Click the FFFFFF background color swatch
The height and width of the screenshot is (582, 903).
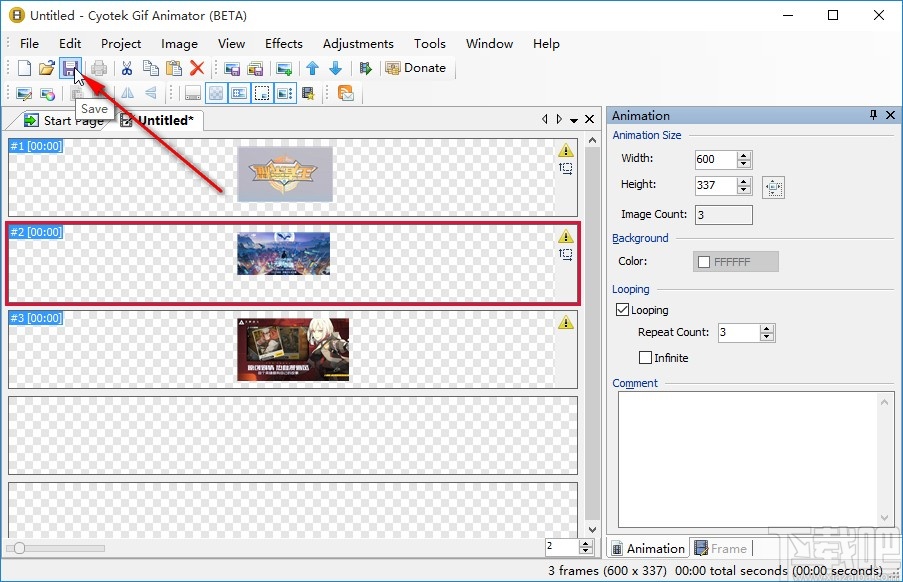735,261
